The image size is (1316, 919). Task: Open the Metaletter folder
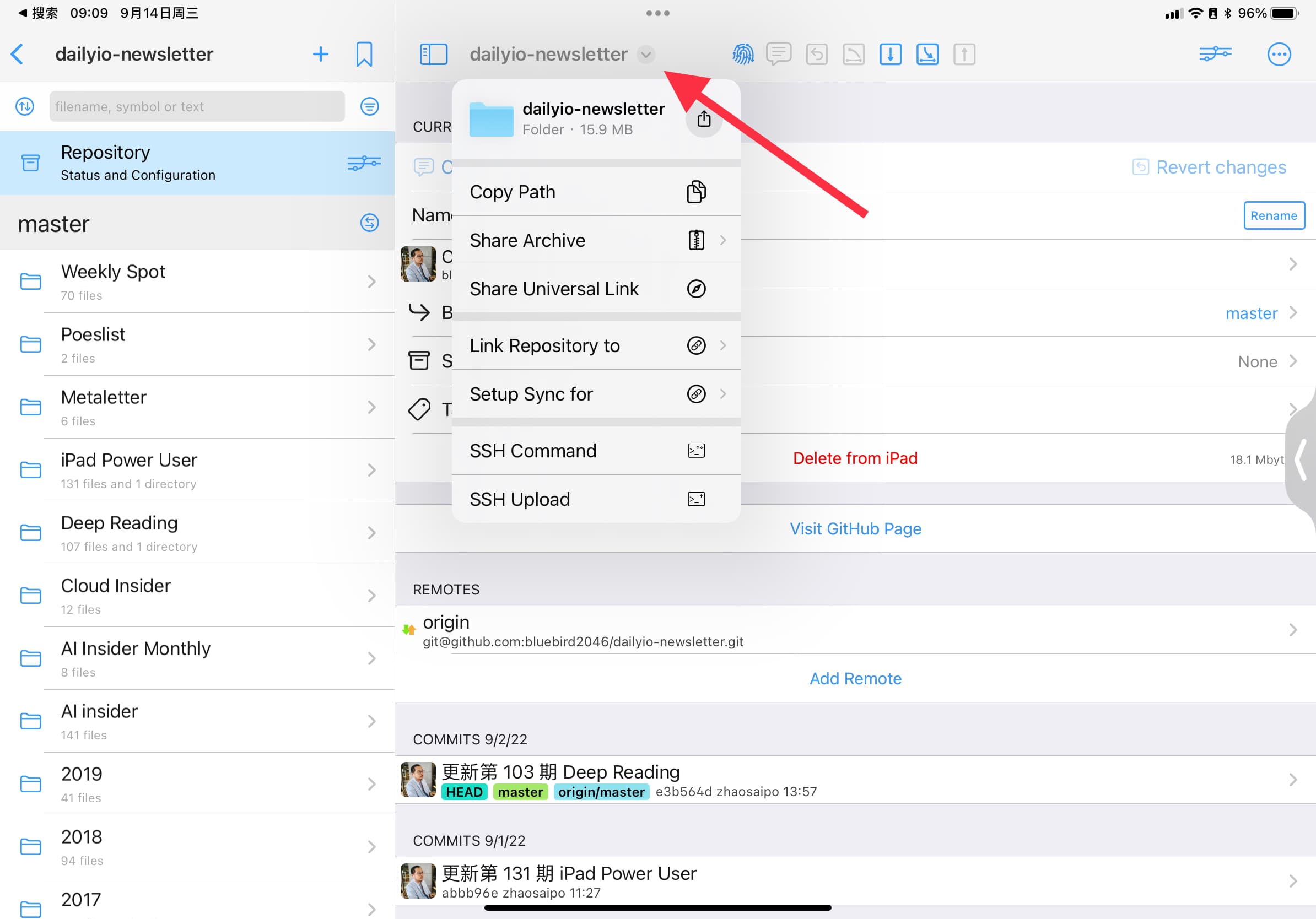pos(197,407)
